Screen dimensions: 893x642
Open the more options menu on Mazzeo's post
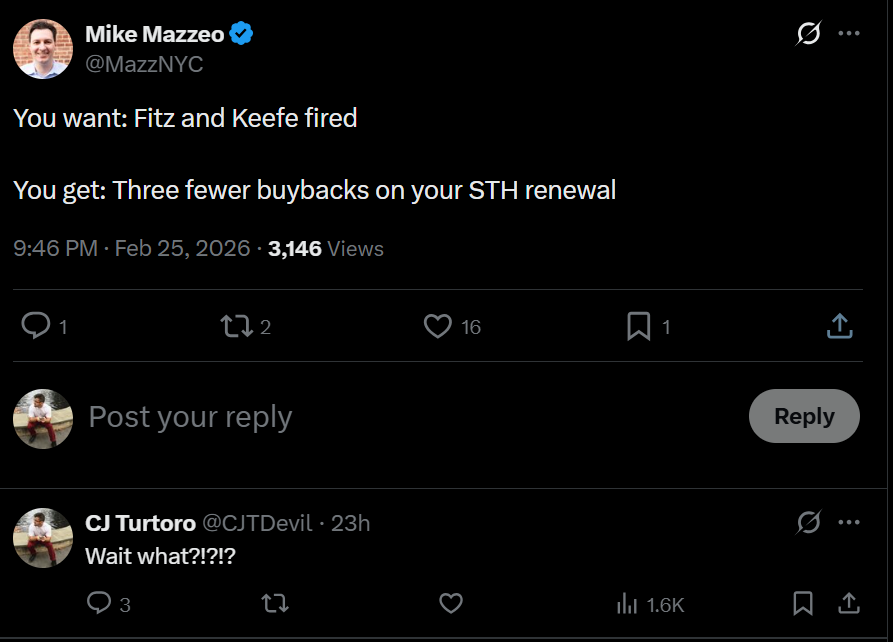pos(849,33)
